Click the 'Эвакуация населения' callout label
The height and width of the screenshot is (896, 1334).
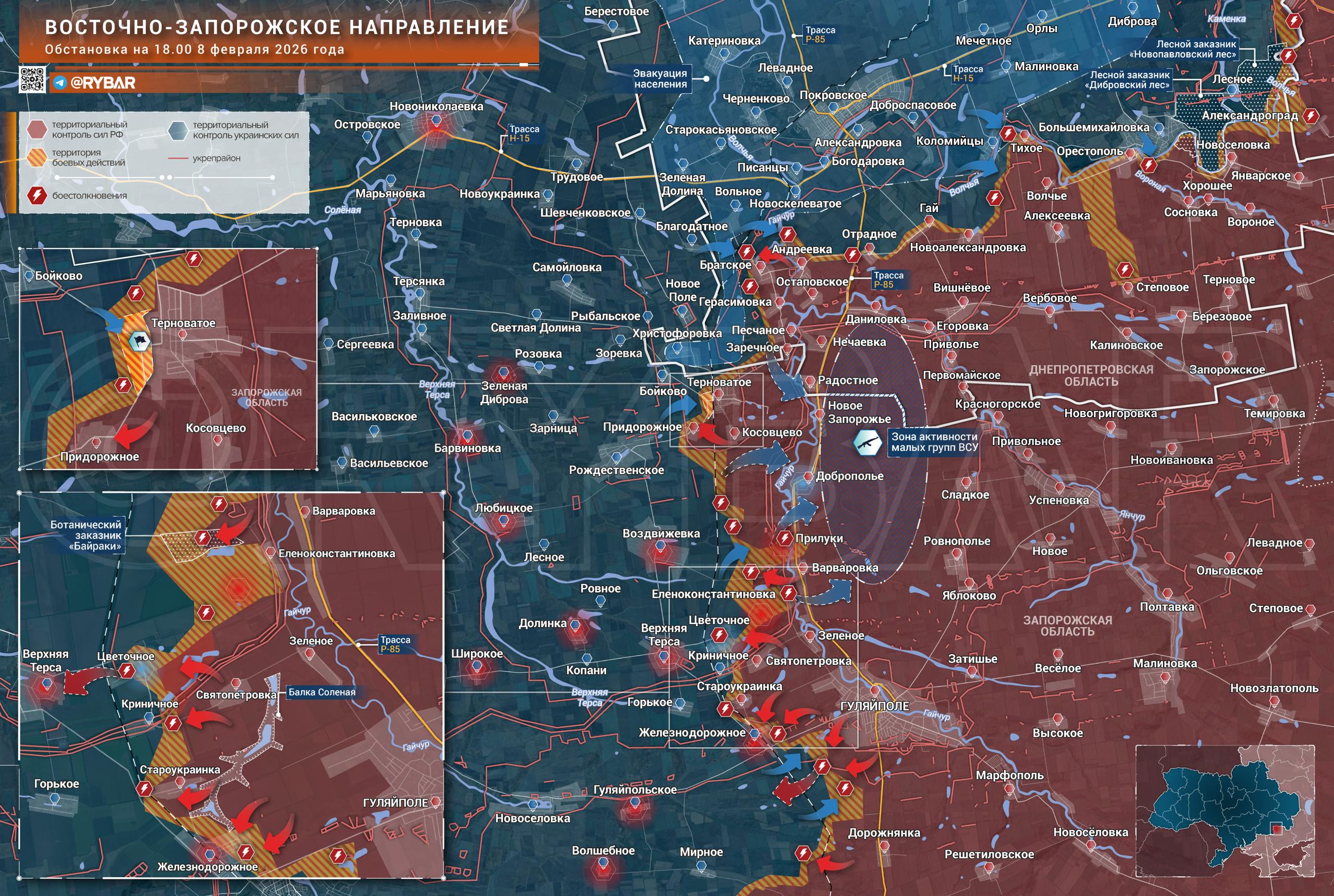pyautogui.click(x=660, y=78)
